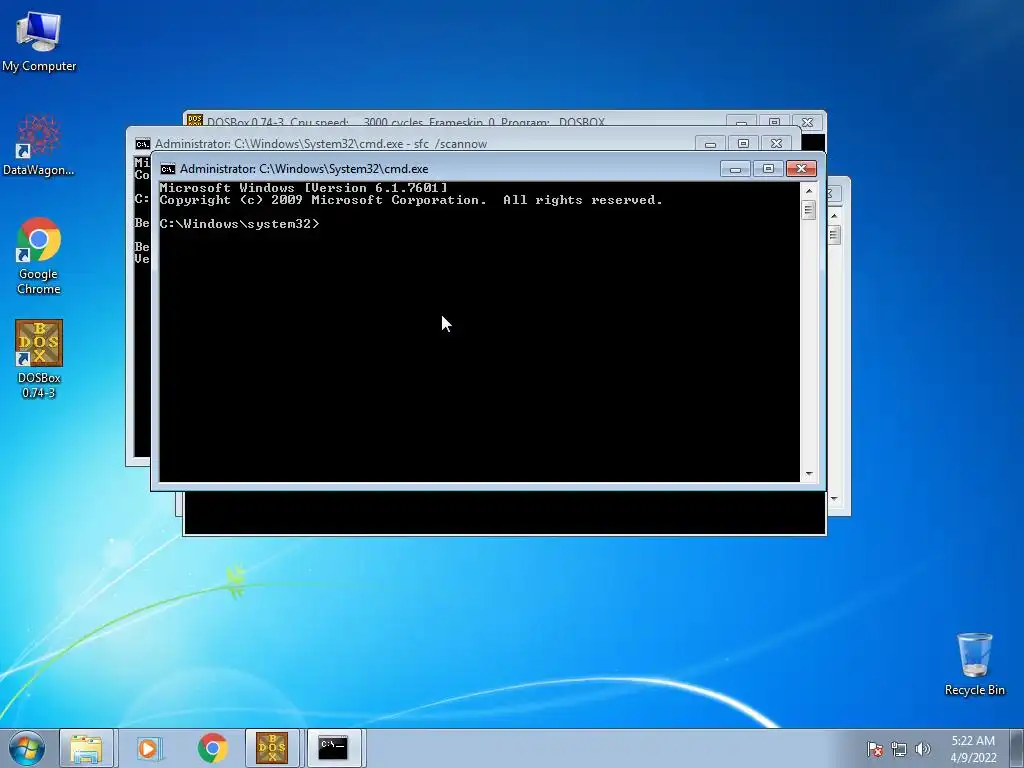Open Windows Explorer from the taskbar
The height and width of the screenshot is (768, 1024).
(86, 748)
